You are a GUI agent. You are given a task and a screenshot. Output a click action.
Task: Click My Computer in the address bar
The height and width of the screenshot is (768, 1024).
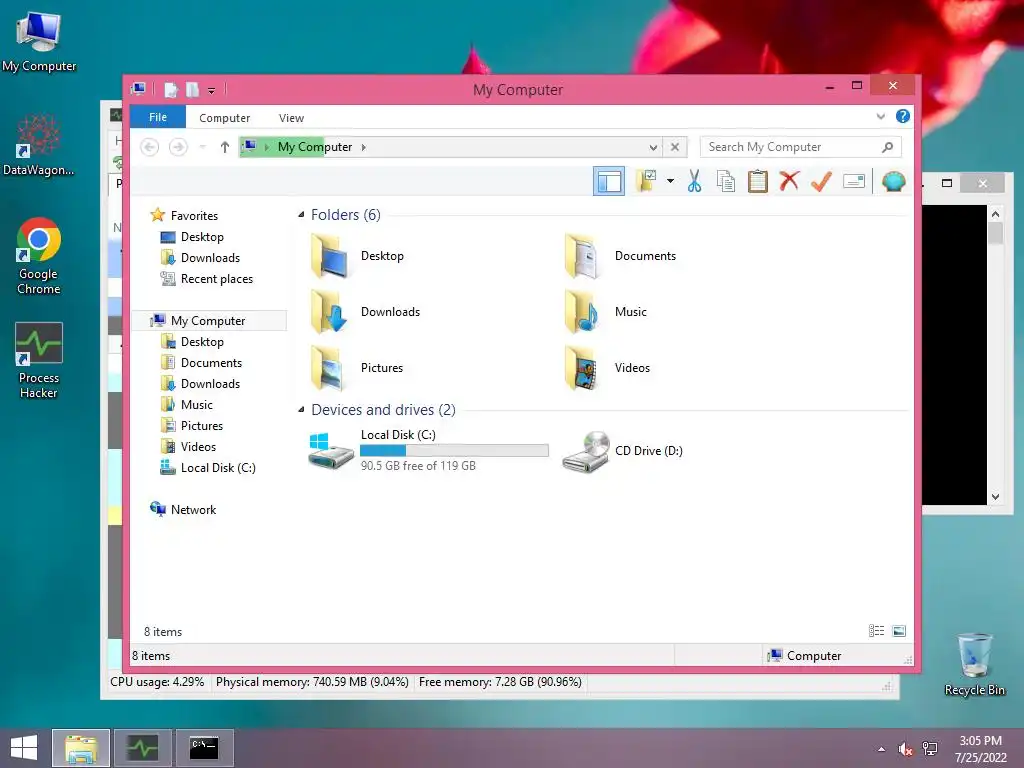315,147
